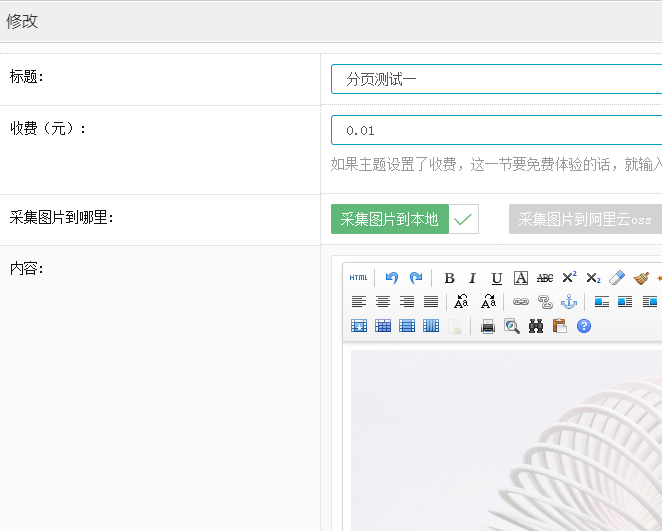The image size is (662, 531).
Task: Open search and replace binoculars icon
Action: point(536,326)
